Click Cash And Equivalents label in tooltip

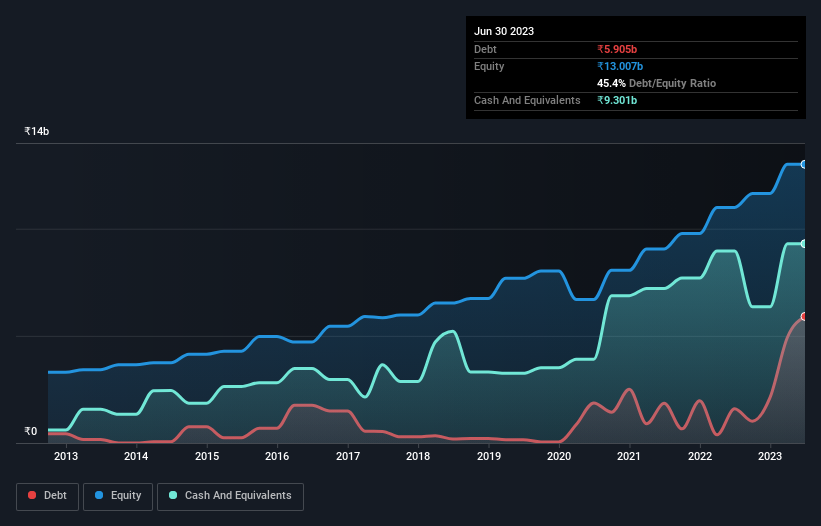(527, 100)
